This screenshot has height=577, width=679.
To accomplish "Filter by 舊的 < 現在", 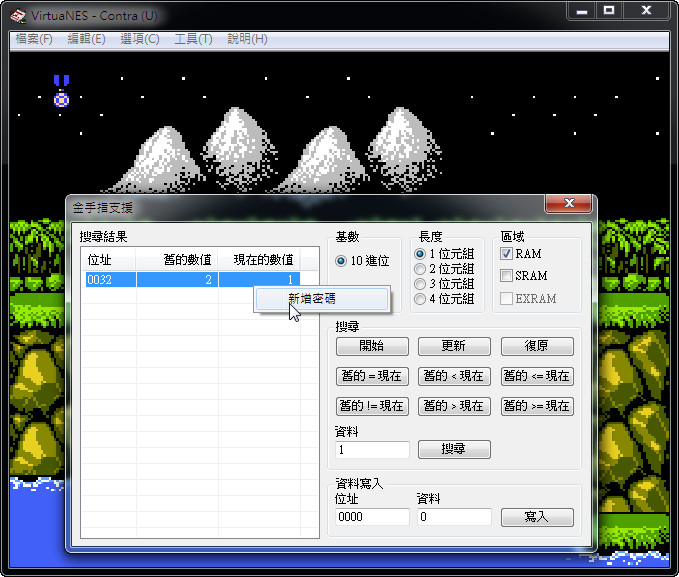I will pos(454,376).
